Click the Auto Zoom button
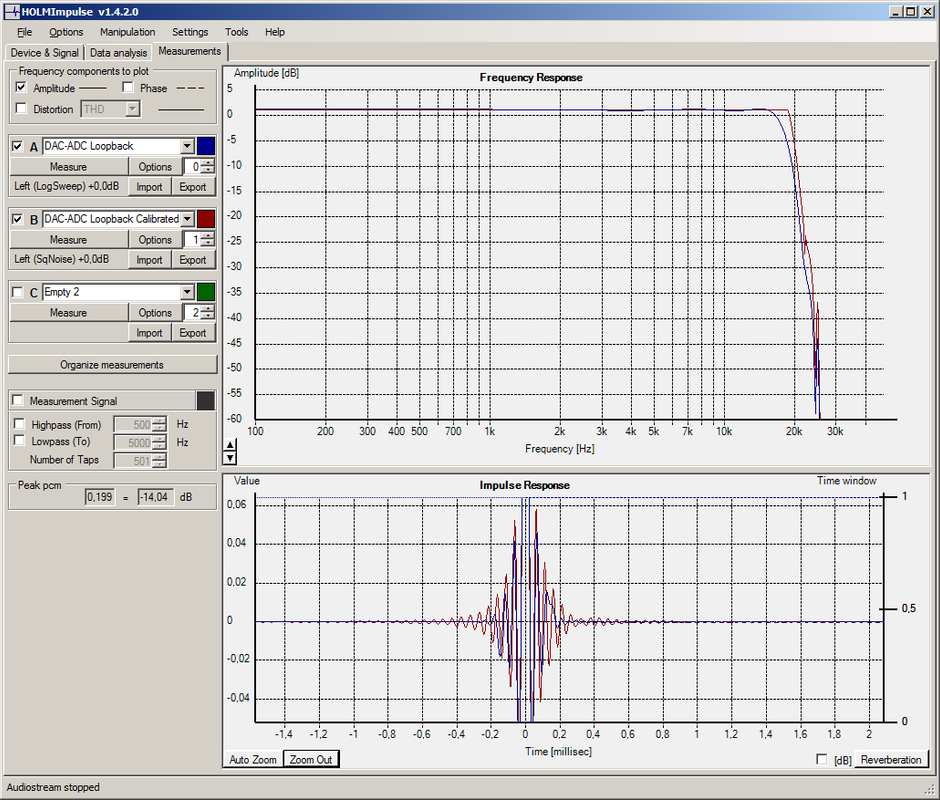This screenshot has width=940, height=800. pos(253,760)
